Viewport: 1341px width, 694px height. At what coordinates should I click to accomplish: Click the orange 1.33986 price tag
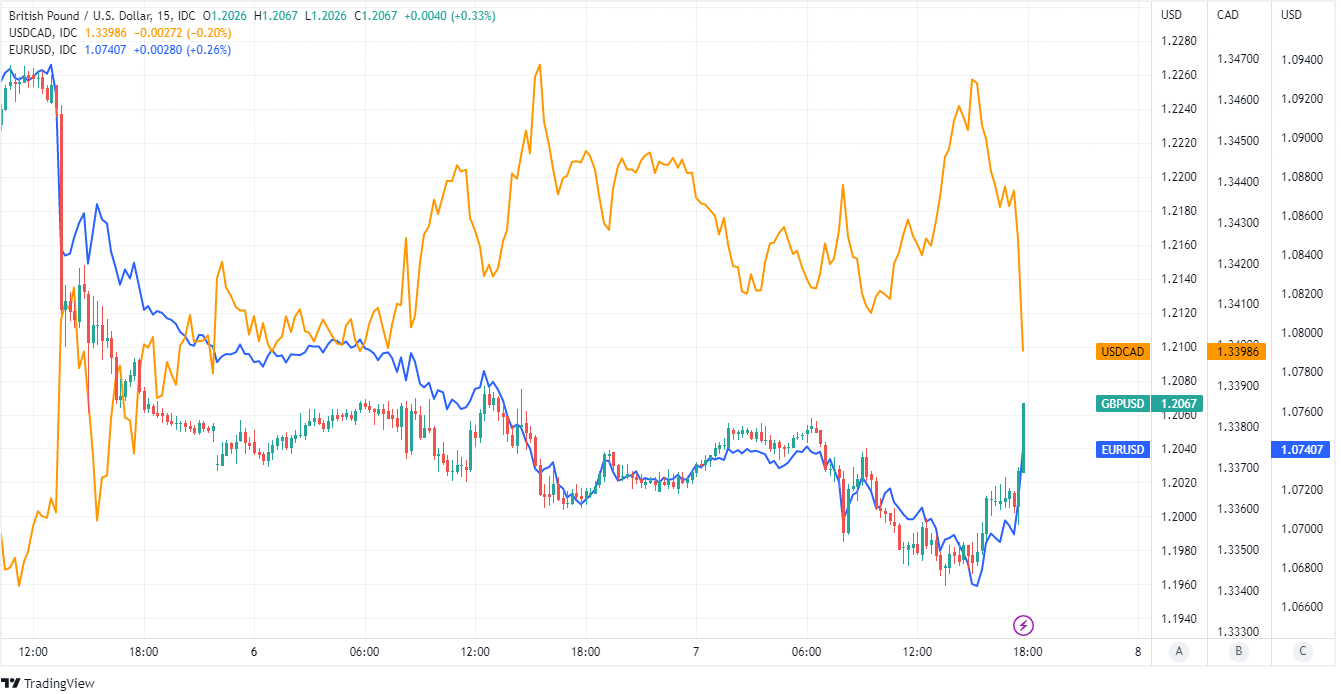(x=1239, y=352)
